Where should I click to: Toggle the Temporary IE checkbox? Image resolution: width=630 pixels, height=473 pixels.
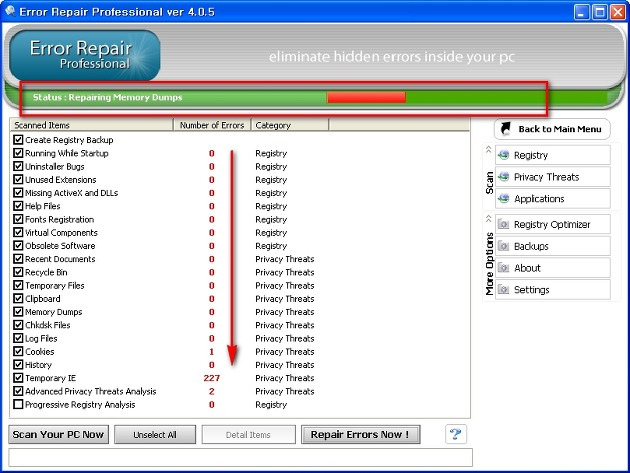click(18, 378)
